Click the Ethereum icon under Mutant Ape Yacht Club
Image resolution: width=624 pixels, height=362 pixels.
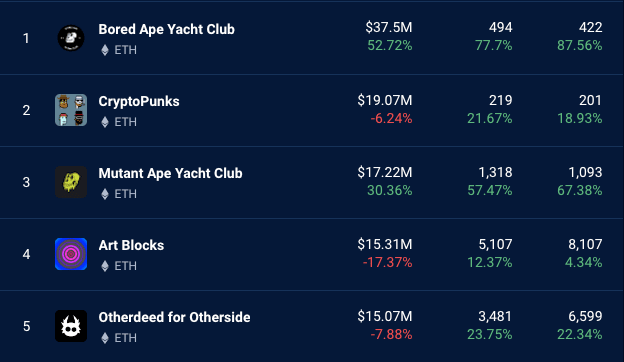pyautogui.click(x=105, y=194)
